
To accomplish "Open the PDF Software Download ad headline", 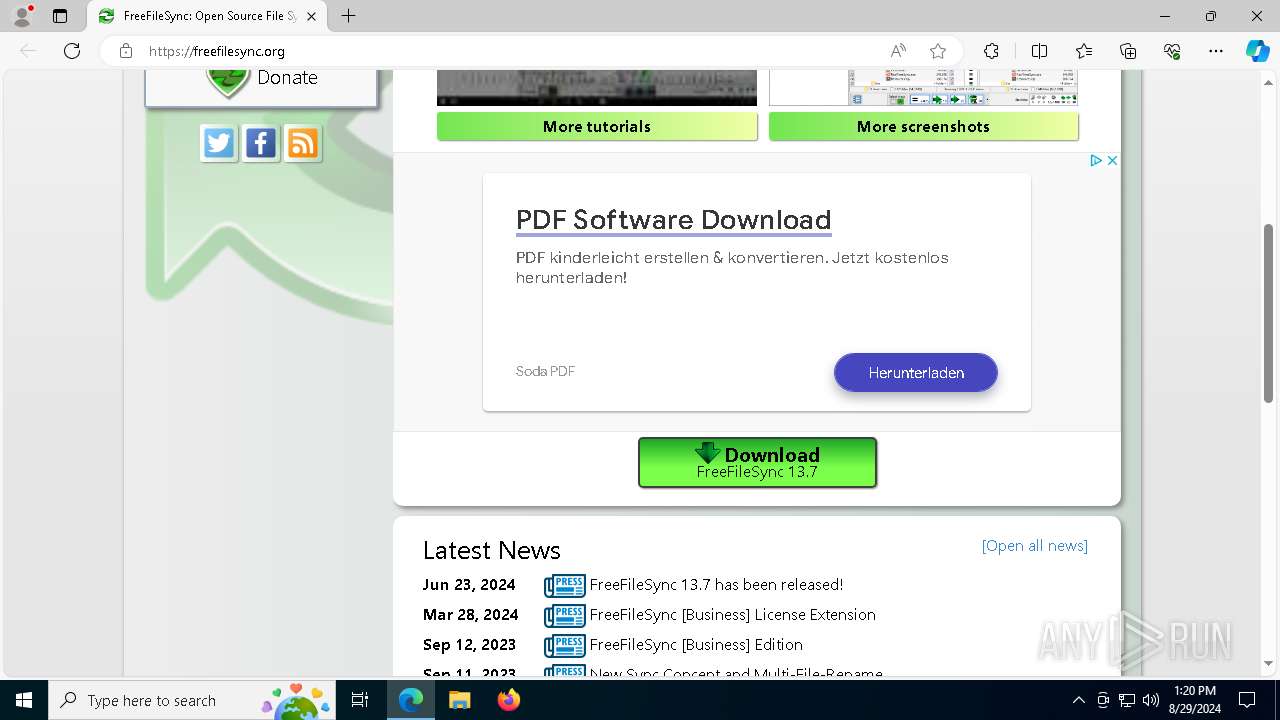I will 673,219.
